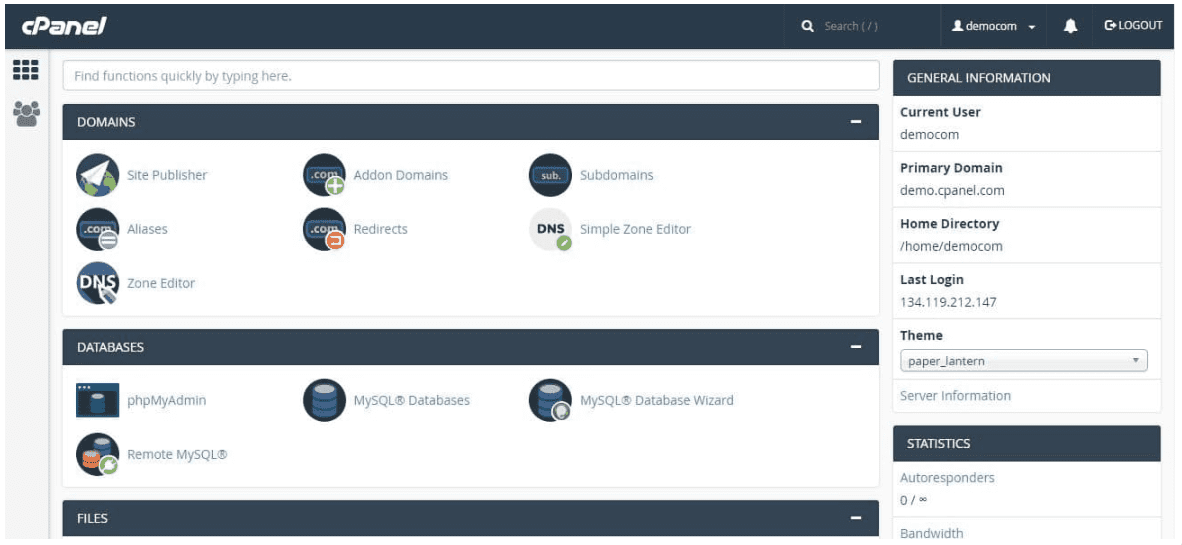The width and height of the screenshot is (1182, 545).
Task: Click the cPanel logo
Action: [x=63, y=26]
